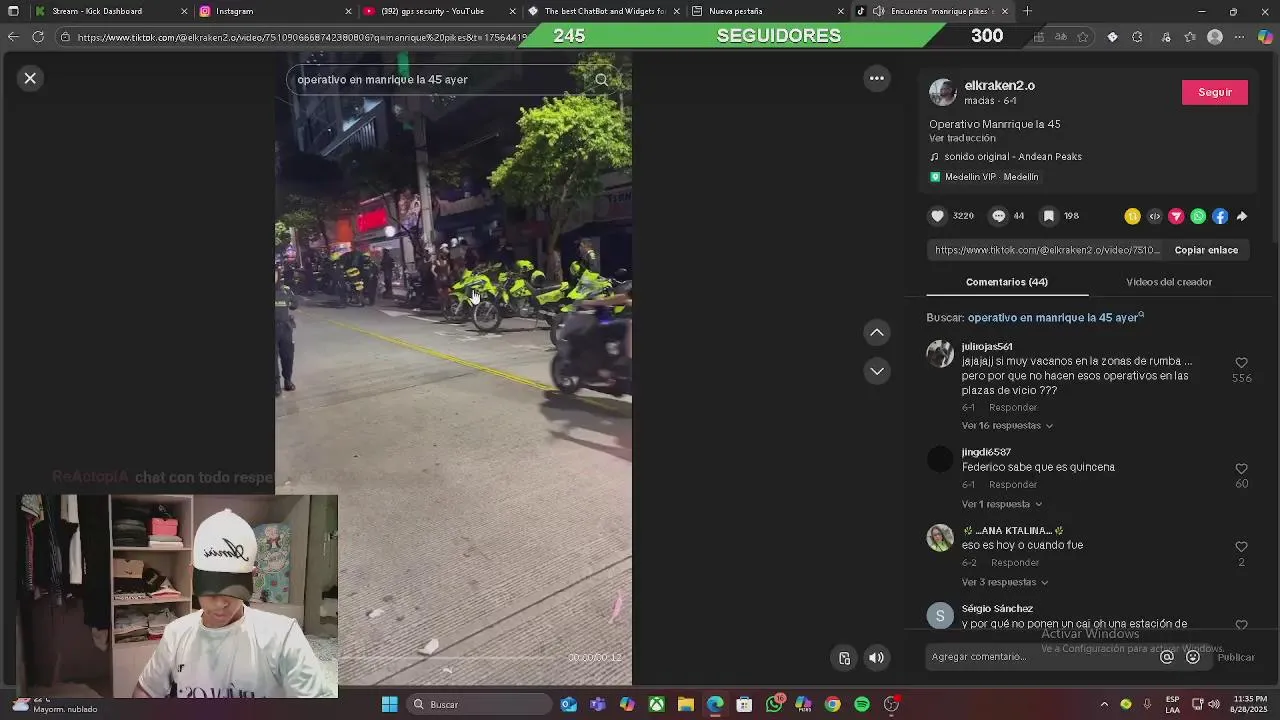
Task: Click the mention @ icon in comment box
Action: point(1167,657)
